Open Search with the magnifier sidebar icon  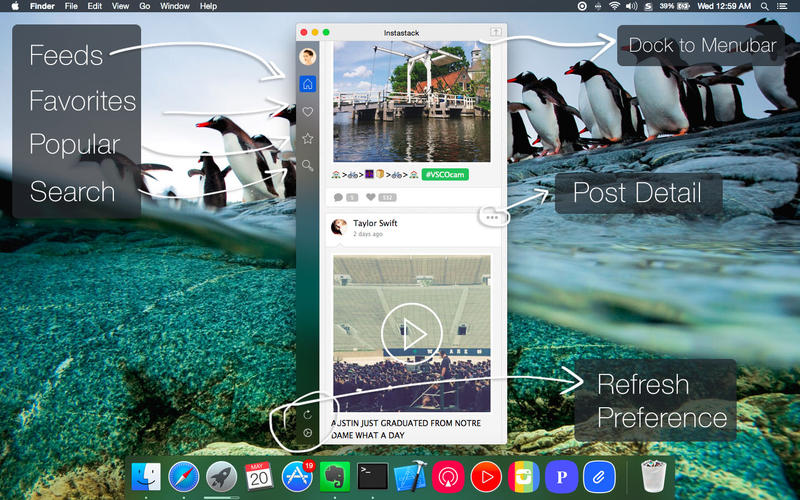(x=308, y=166)
